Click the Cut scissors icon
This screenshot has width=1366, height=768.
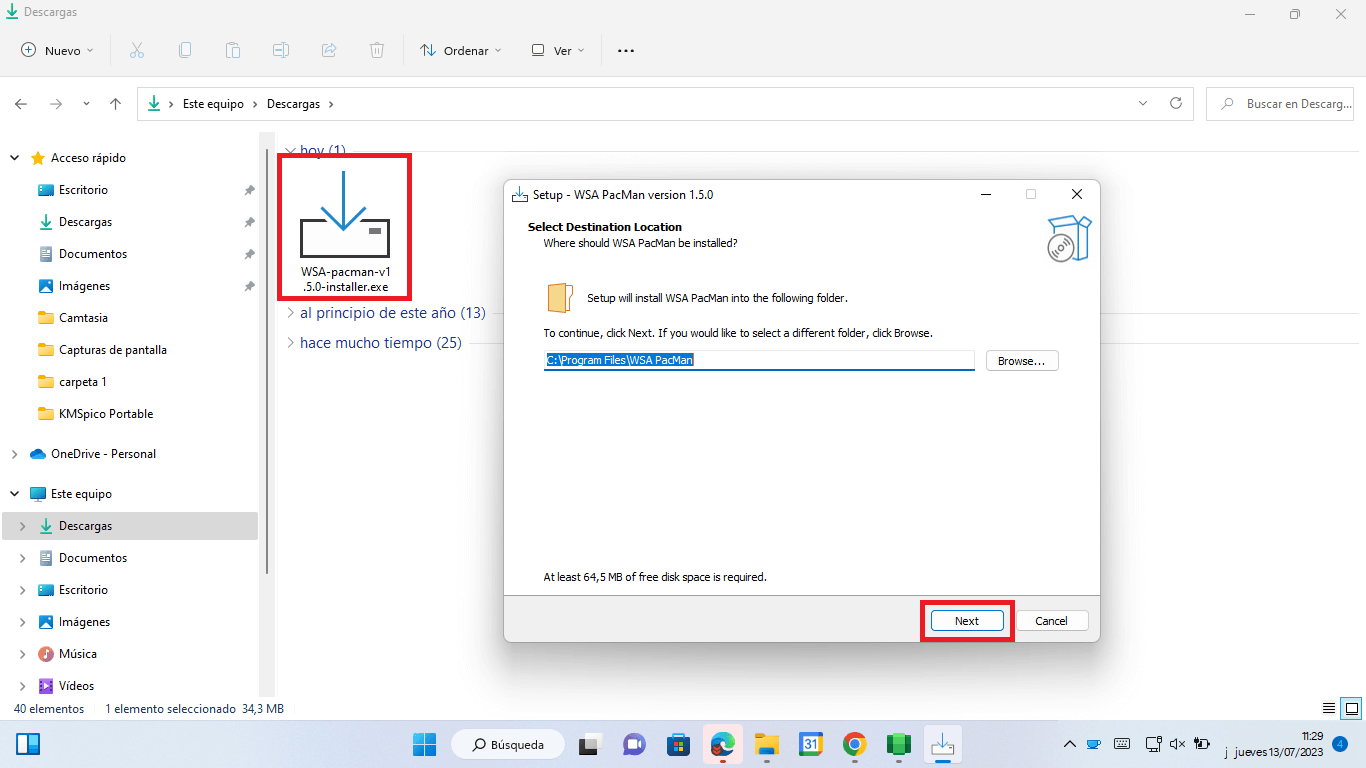(137, 50)
